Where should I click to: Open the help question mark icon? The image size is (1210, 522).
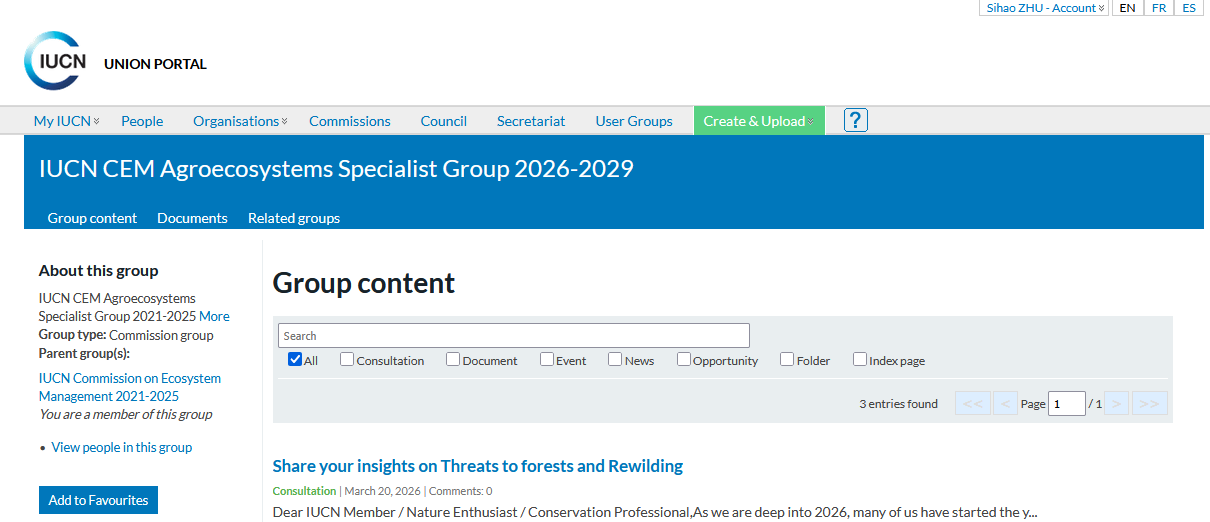tap(855, 120)
